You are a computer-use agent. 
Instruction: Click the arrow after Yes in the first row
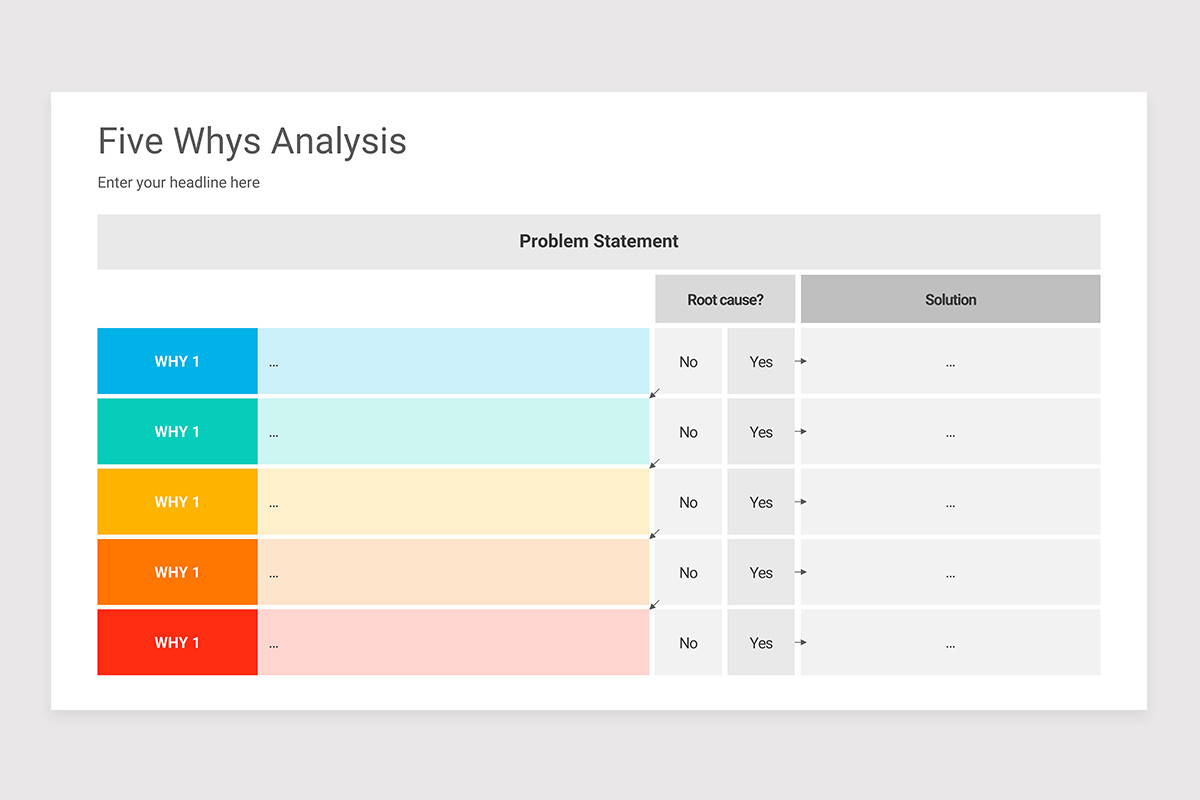click(x=800, y=361)
